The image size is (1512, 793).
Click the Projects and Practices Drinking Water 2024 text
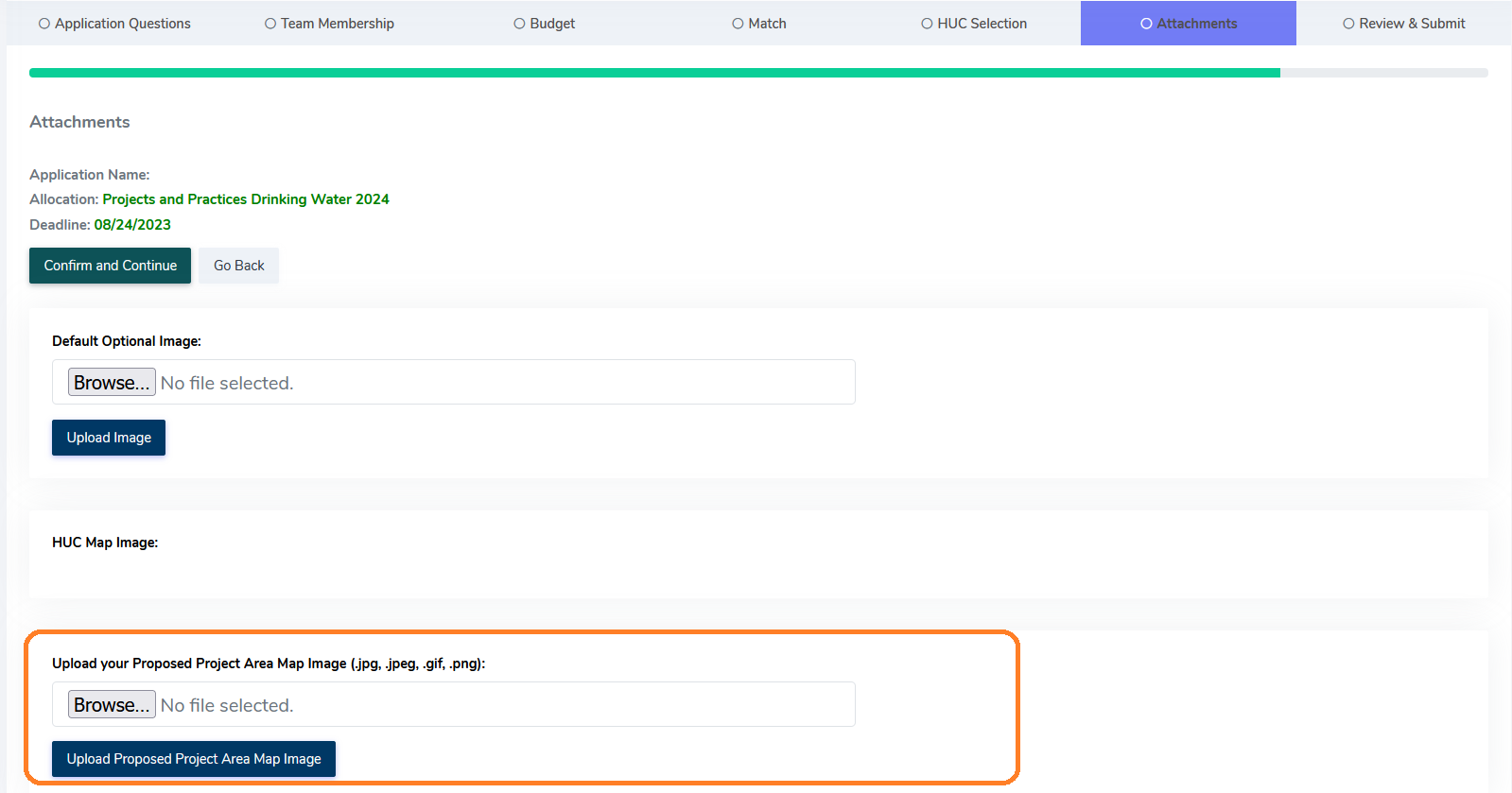click(x=246, y=199)
